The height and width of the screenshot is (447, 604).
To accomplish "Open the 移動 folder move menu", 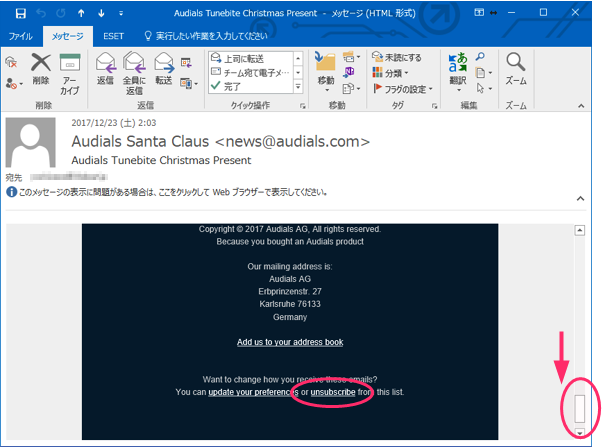I will pos(325,71).
